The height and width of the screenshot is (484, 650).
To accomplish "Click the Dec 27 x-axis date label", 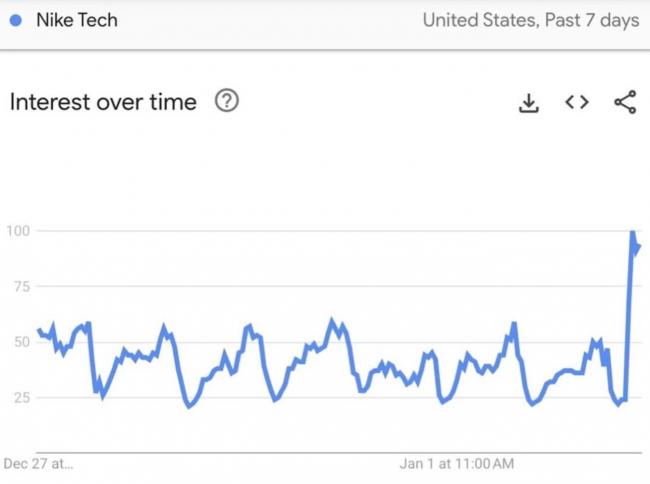I will coord(38,464).
